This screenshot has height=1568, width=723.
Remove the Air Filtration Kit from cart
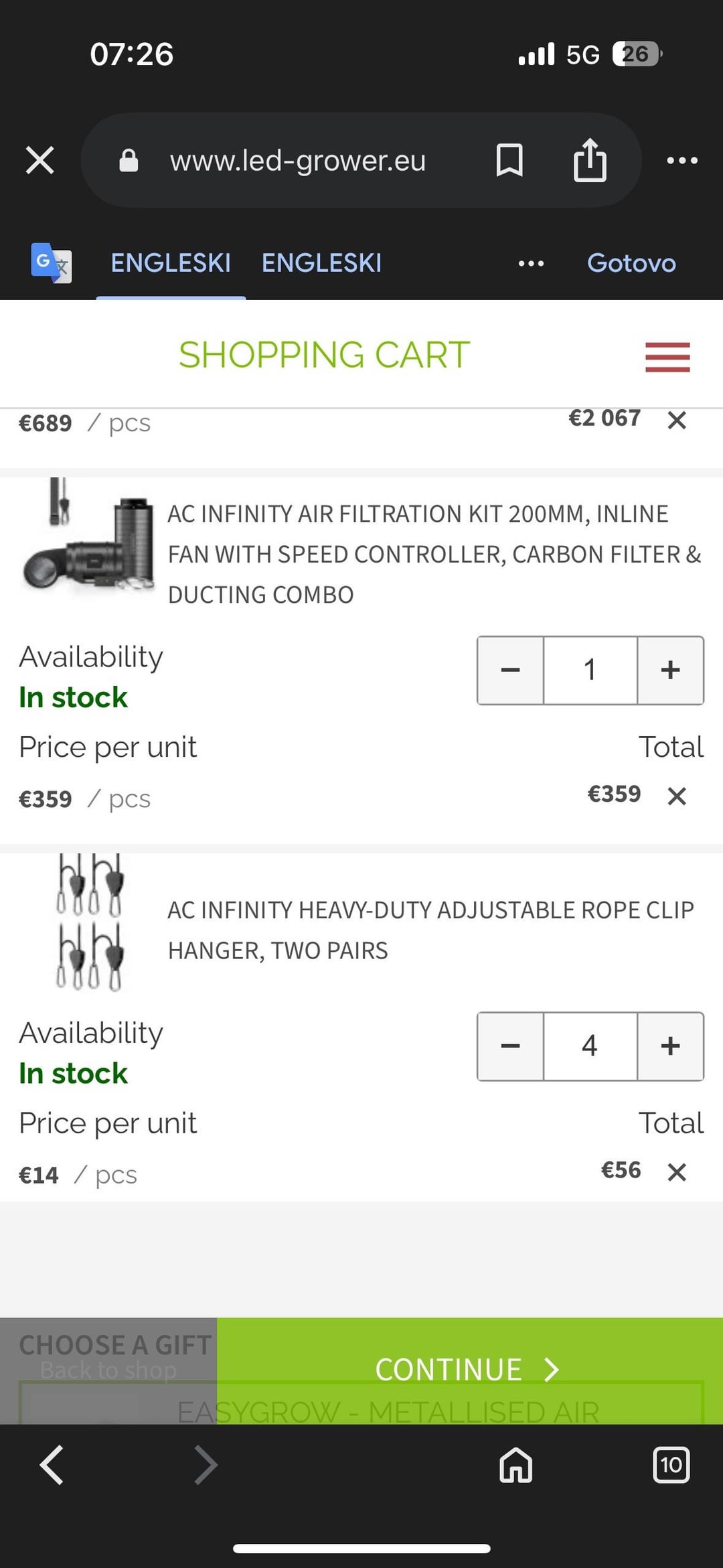pyautogui.click(x=677, y=796)
